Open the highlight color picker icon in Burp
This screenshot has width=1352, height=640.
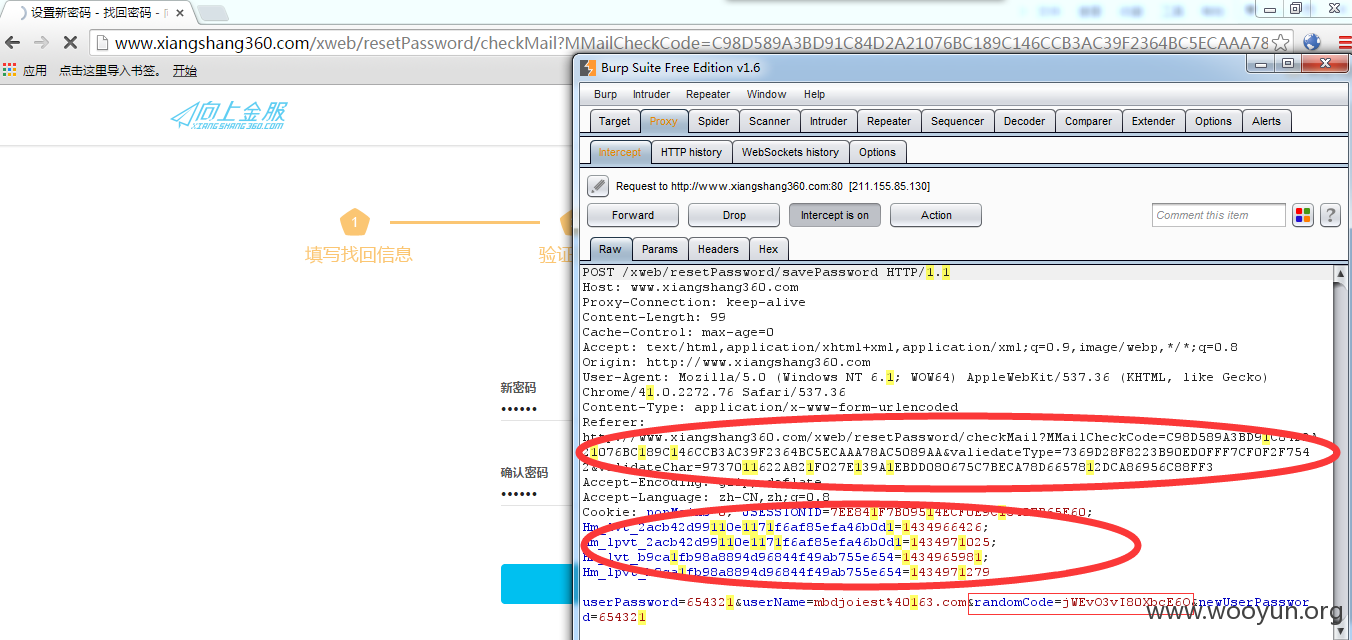[x=1302, y=215]
